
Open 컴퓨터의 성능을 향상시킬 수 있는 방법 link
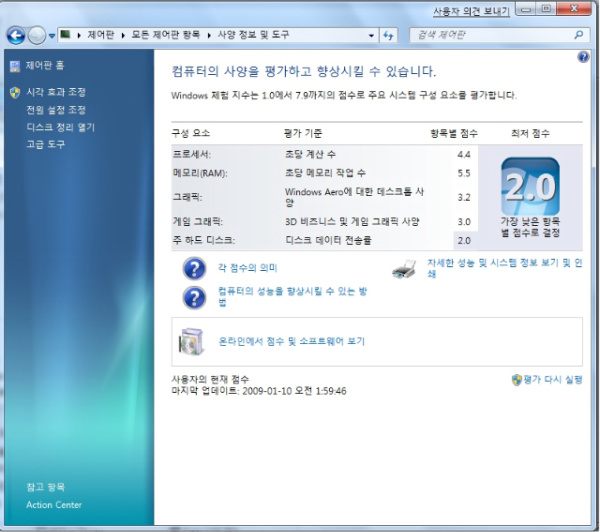coord(292,297)
